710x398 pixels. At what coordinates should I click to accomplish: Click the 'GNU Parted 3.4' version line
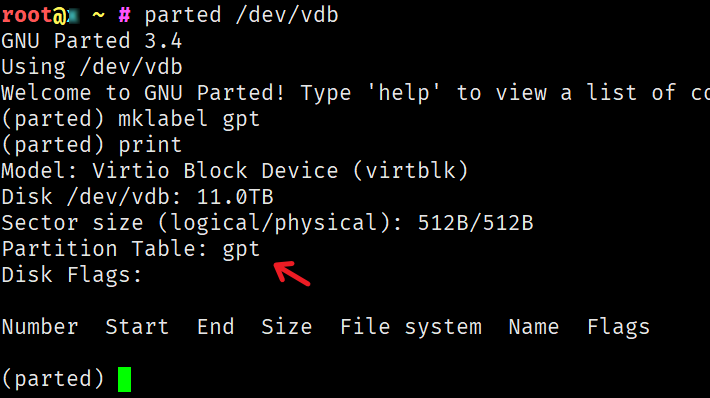(x=92, y=41)
